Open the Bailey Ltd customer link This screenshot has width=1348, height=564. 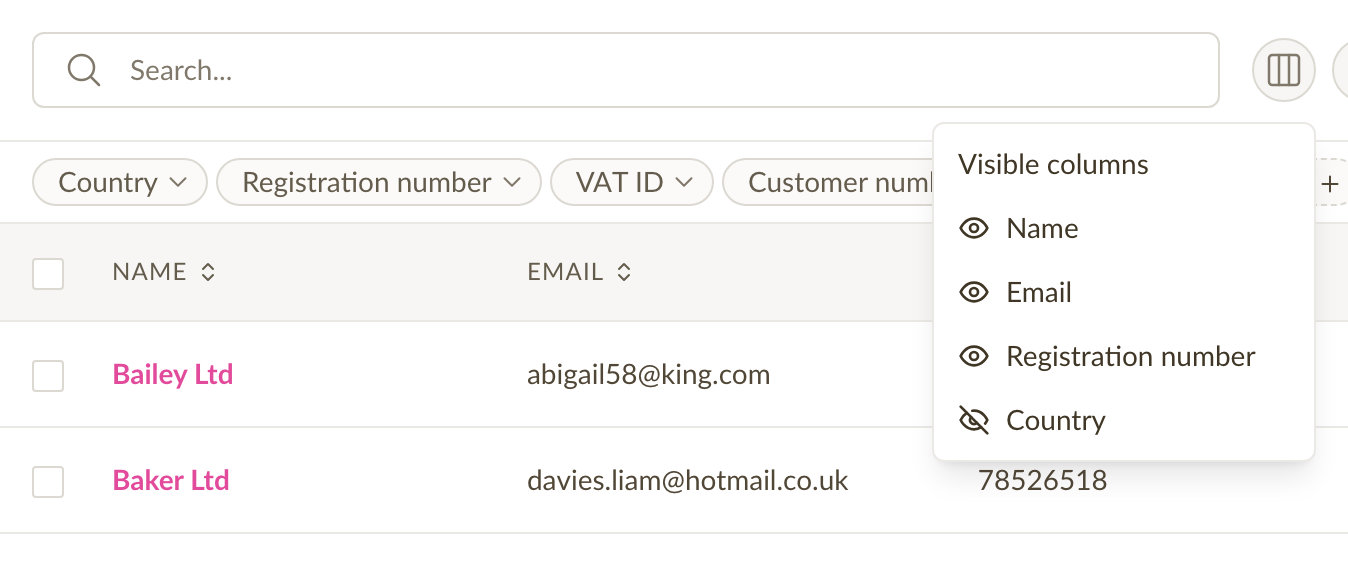(x=173, y=375)
